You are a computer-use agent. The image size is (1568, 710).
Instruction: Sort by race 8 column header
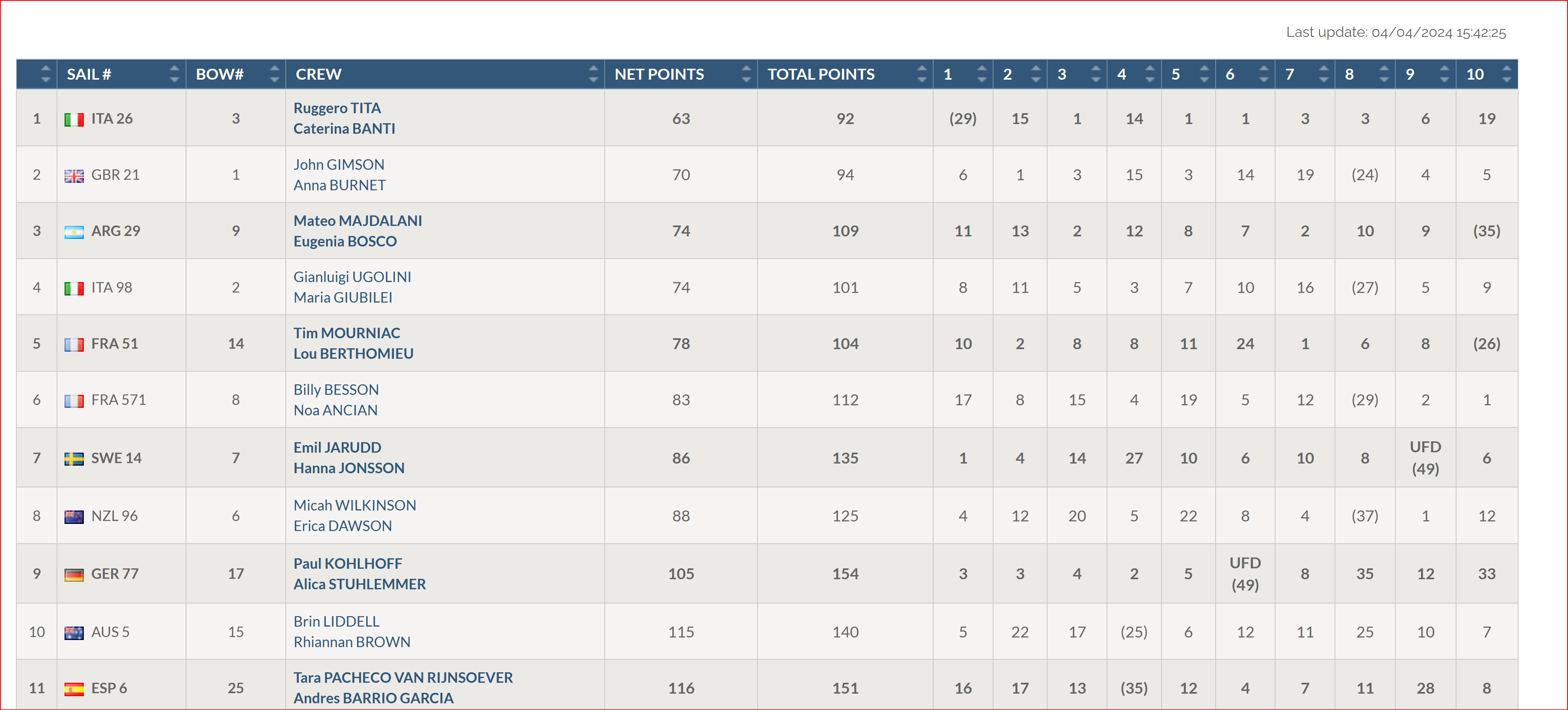[x=1365, y=74]
